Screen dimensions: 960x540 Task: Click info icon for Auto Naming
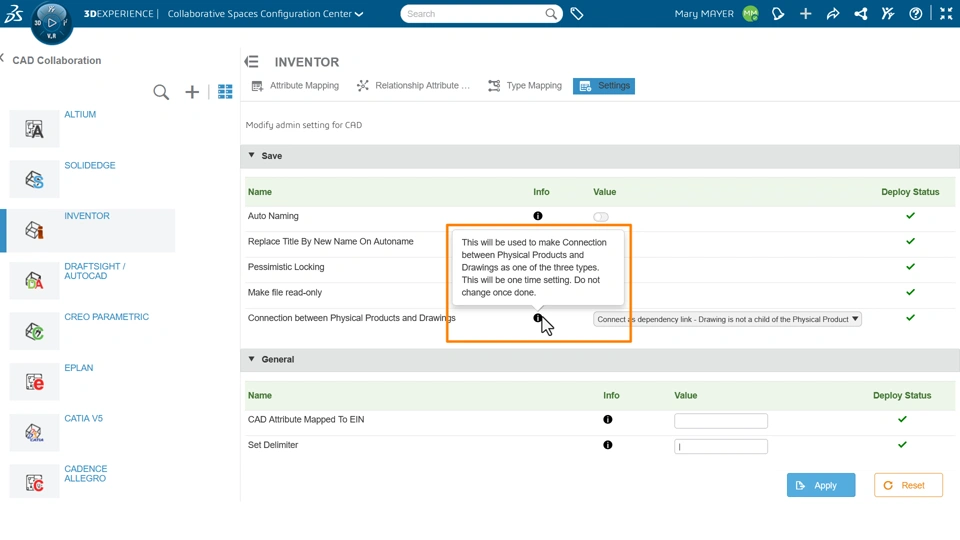point(538,216)
